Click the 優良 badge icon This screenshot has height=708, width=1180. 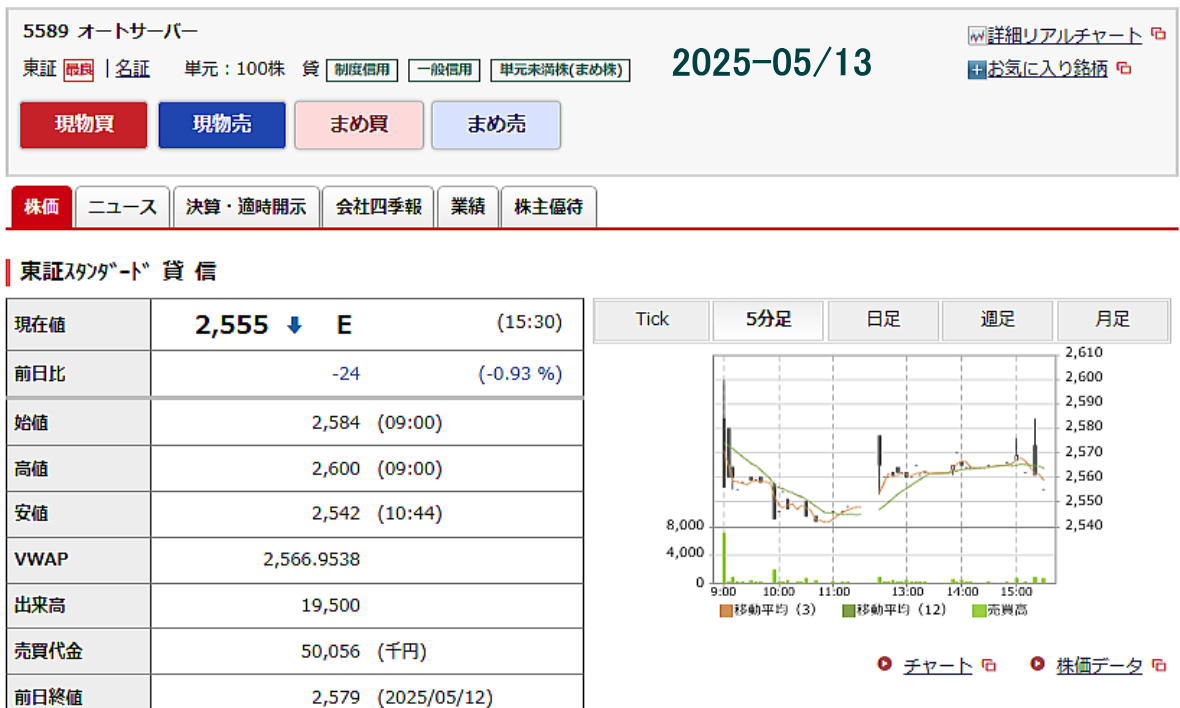click(78, 70)
